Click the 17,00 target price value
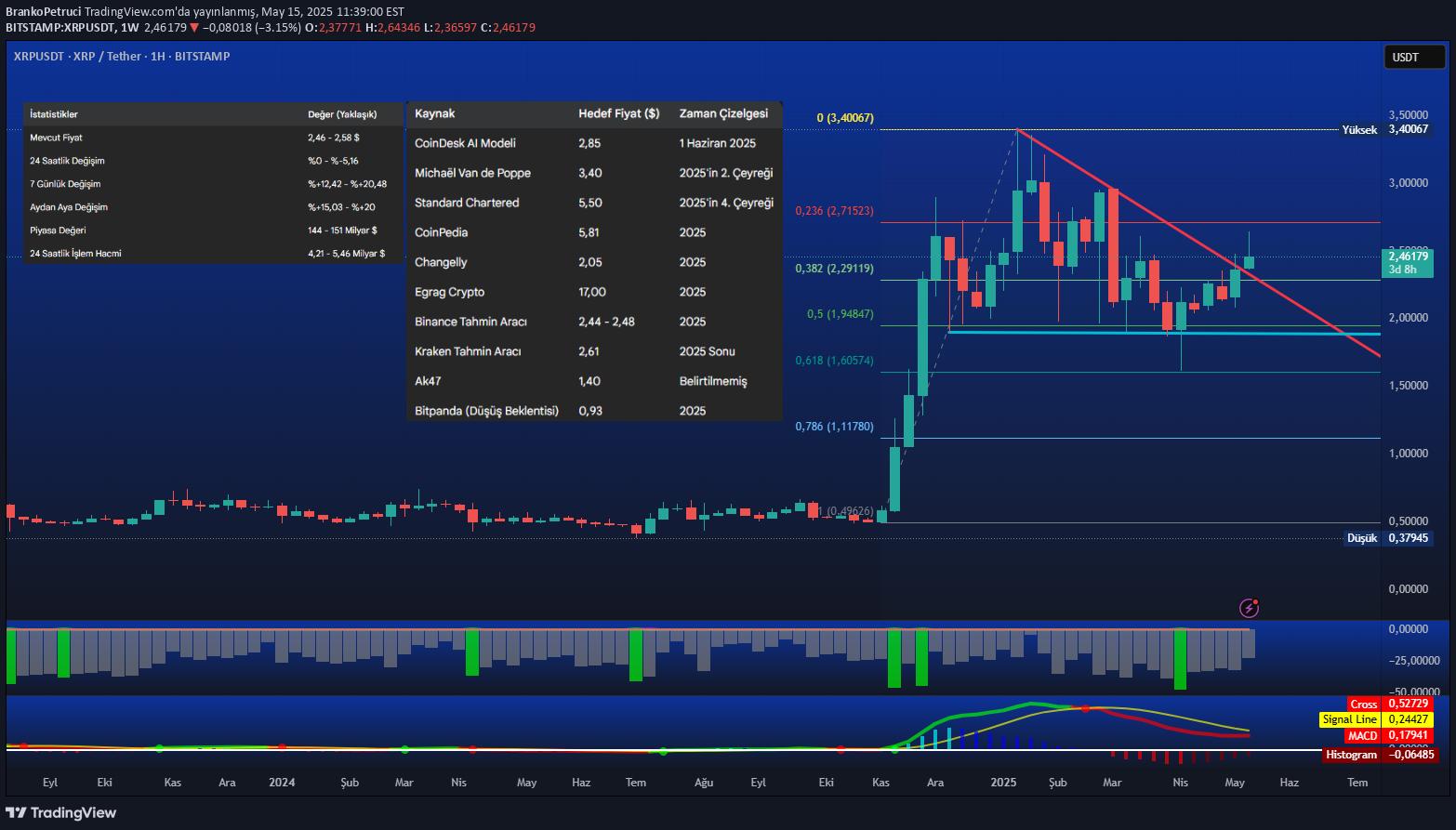The image size is (1456, 830). pos(592,292)
